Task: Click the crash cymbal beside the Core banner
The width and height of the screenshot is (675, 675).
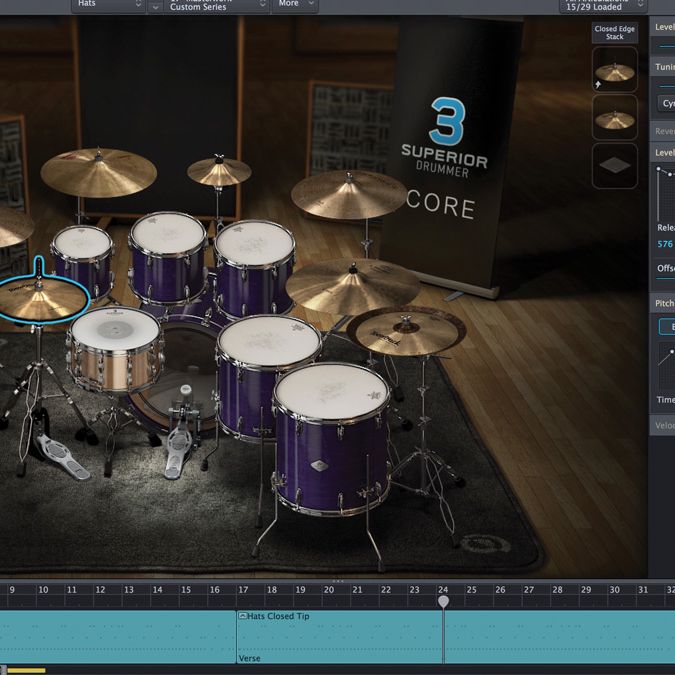Action: (x=349, y=194)
